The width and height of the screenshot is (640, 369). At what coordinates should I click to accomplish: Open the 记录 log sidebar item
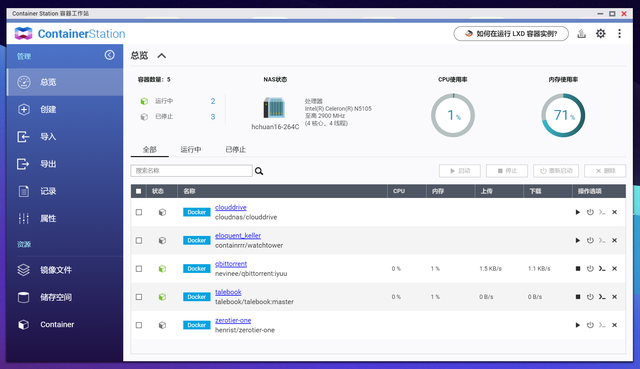pos(65,191)
